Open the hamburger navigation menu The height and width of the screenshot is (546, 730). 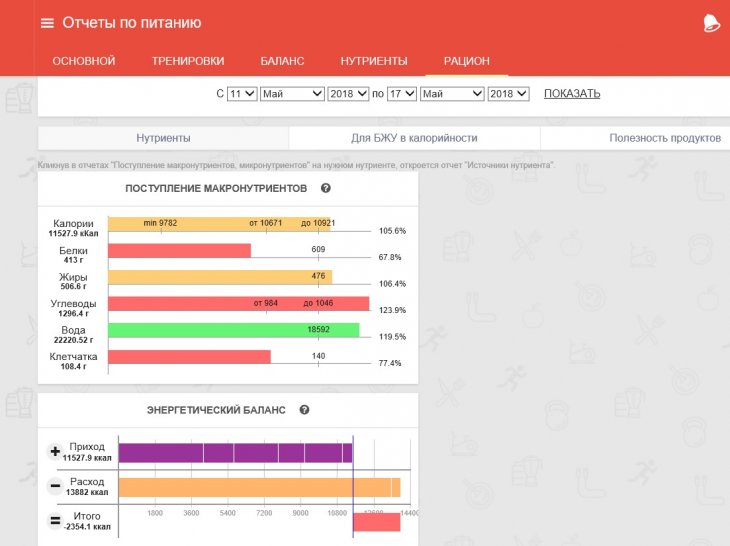point(47,23)
